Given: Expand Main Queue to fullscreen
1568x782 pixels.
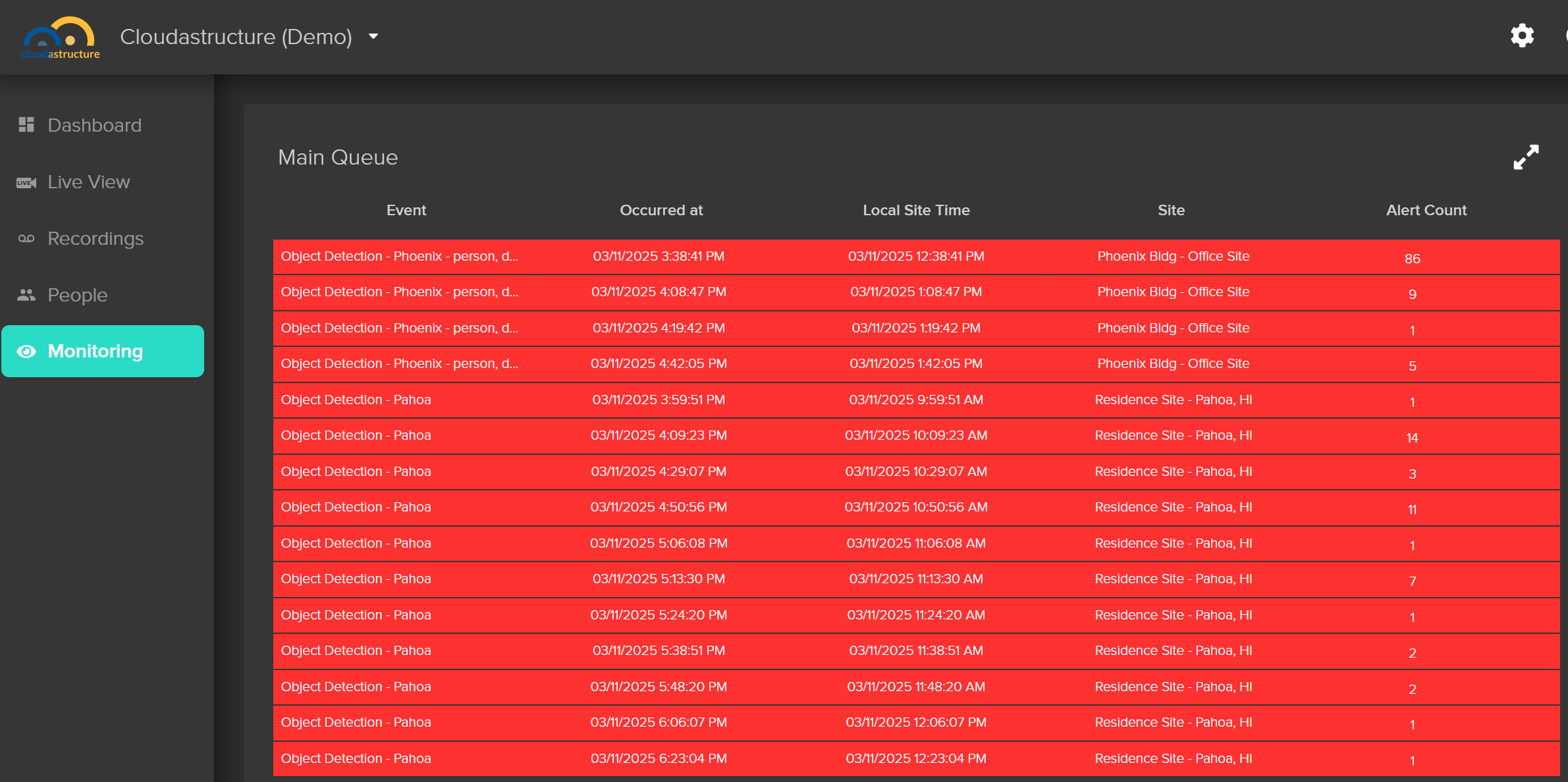Looking at the screenshot, I should pyautogui.click(x=1525, y=157).
